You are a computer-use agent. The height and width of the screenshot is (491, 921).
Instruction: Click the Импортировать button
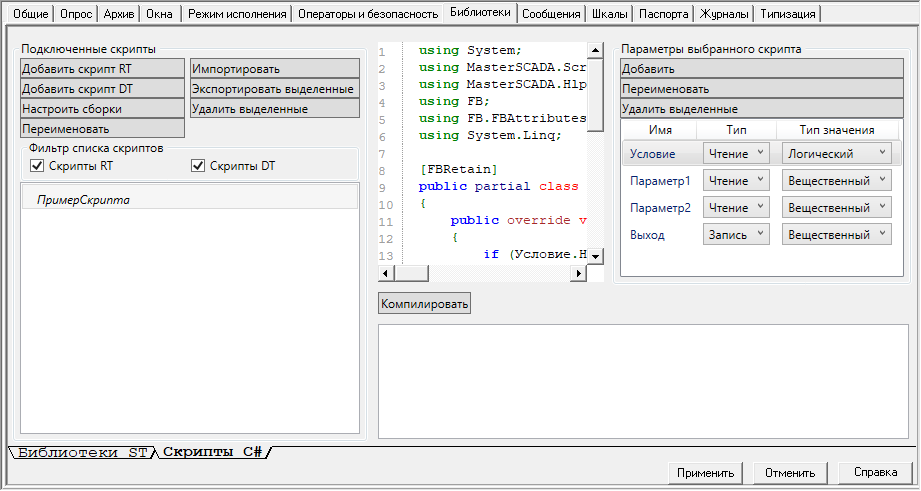(275, 69)
